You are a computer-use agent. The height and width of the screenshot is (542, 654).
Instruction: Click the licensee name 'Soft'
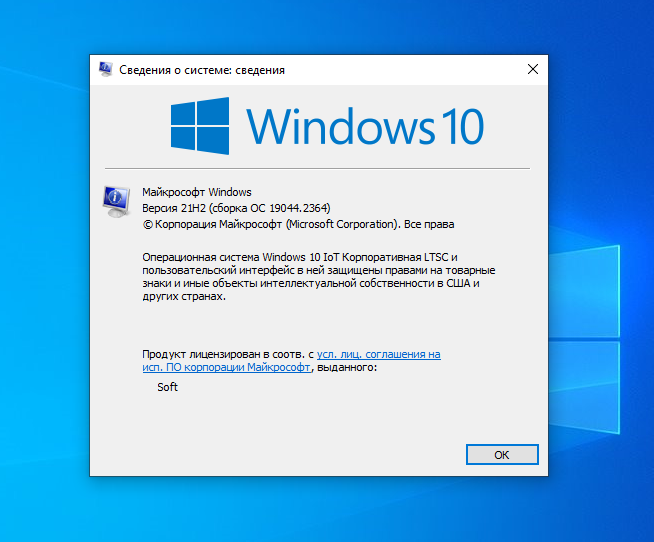click(x=167, y=387)
